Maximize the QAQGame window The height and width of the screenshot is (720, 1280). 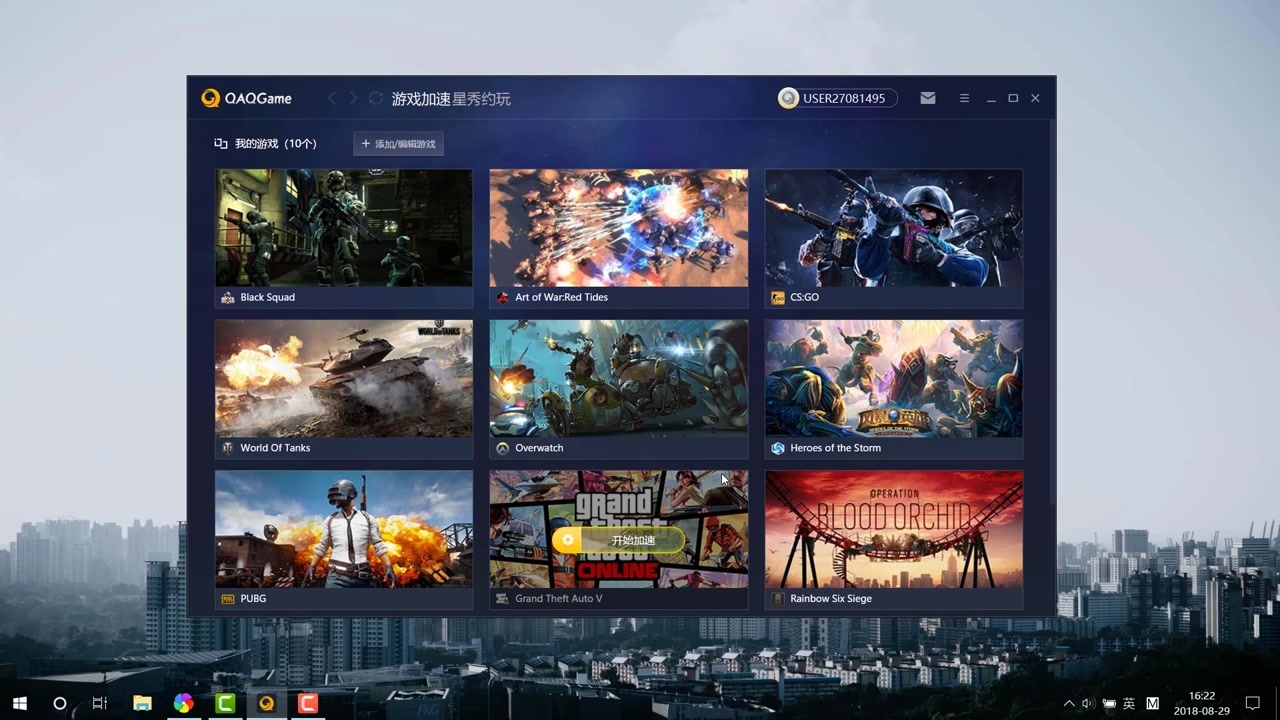(1013, 98)
